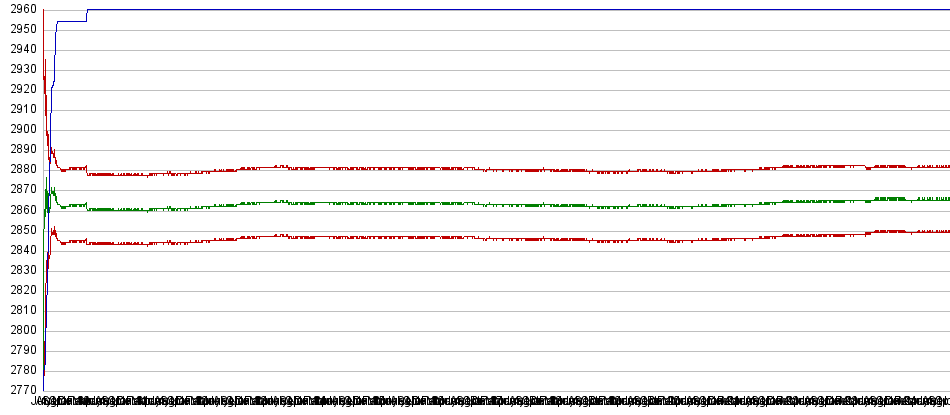Select the 2790 y-axis label
This screenshot has height=415, width=950.
(19, 350)
